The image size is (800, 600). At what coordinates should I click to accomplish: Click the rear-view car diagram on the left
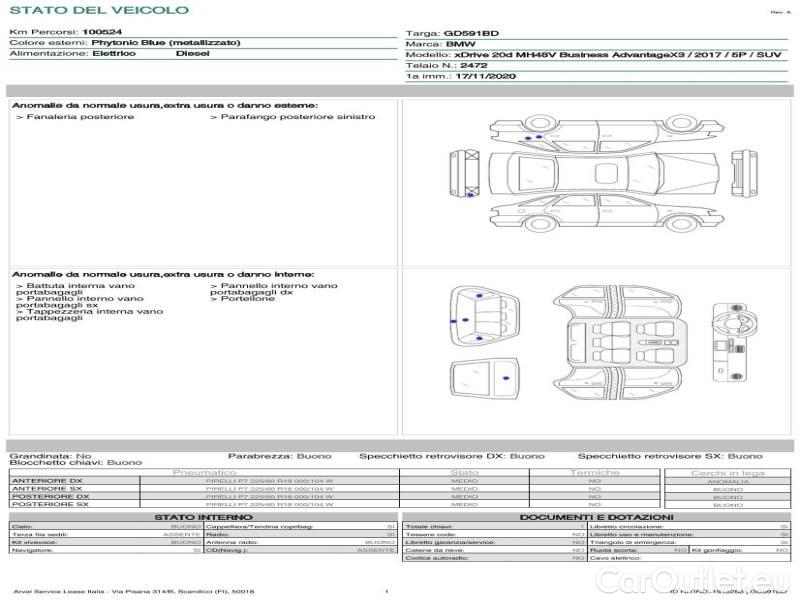click(467, 168)
